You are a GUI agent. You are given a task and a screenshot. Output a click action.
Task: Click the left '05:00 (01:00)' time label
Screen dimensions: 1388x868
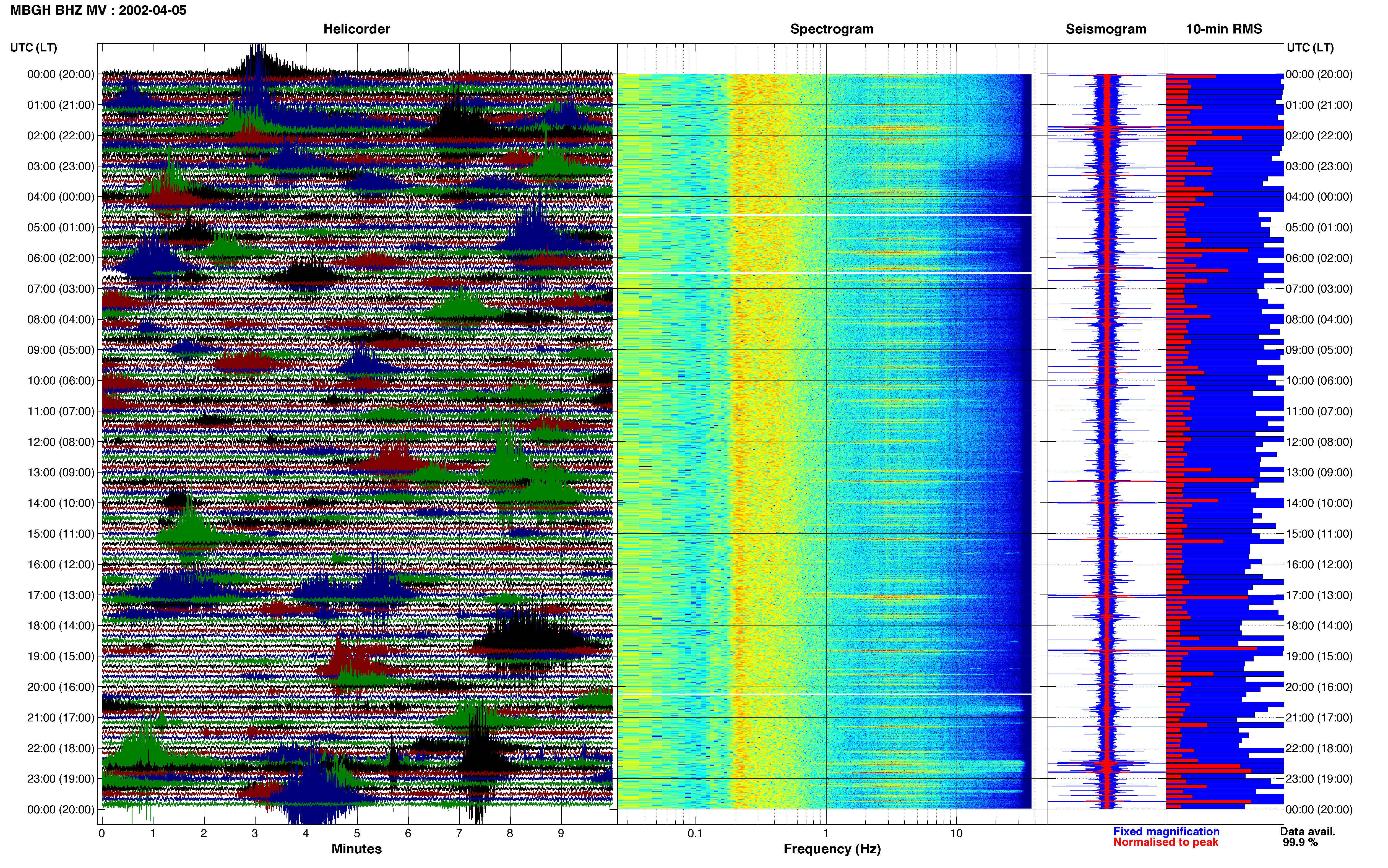click(x=61, y=227)
